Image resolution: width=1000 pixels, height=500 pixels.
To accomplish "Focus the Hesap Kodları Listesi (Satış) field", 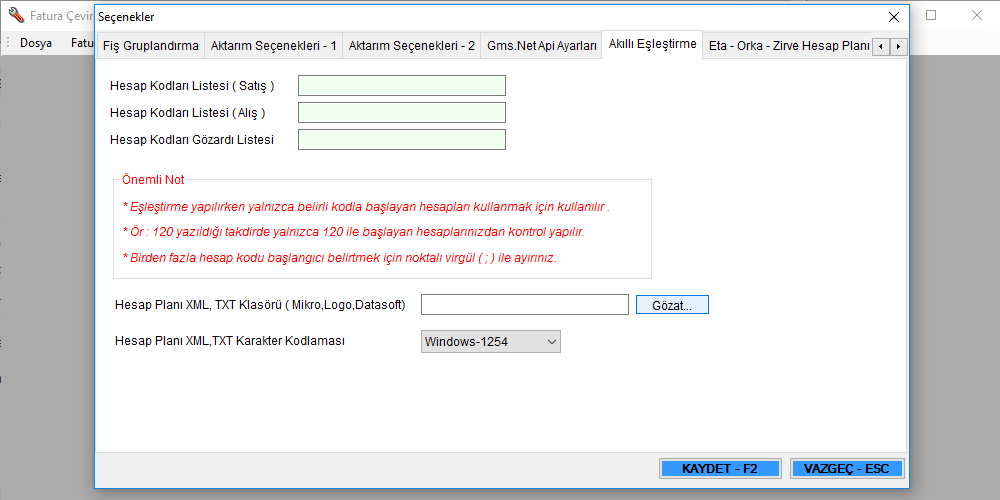I will coord(402,85).
